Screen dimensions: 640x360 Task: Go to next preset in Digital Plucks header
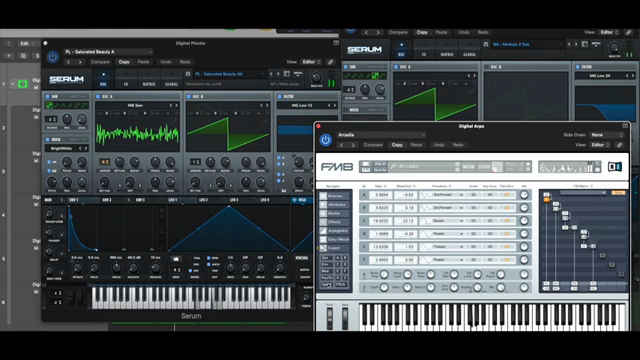tap(80, 62)
